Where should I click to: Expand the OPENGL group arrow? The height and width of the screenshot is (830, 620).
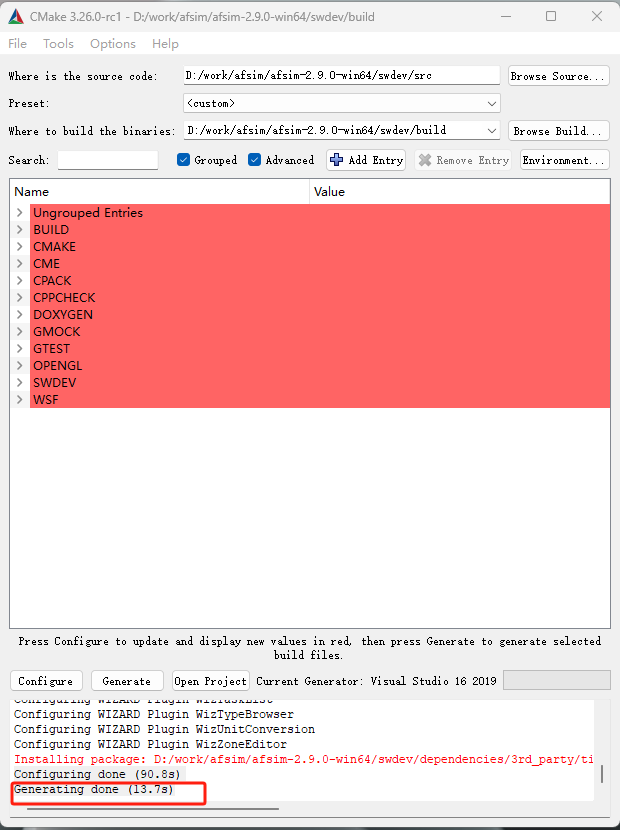click(20, 365)
